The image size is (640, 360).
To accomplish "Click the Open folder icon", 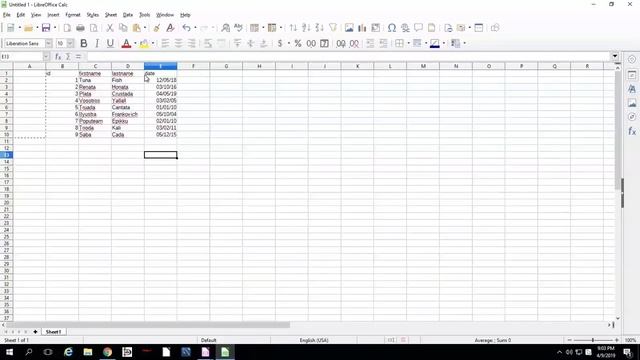I will click(28, 28).
